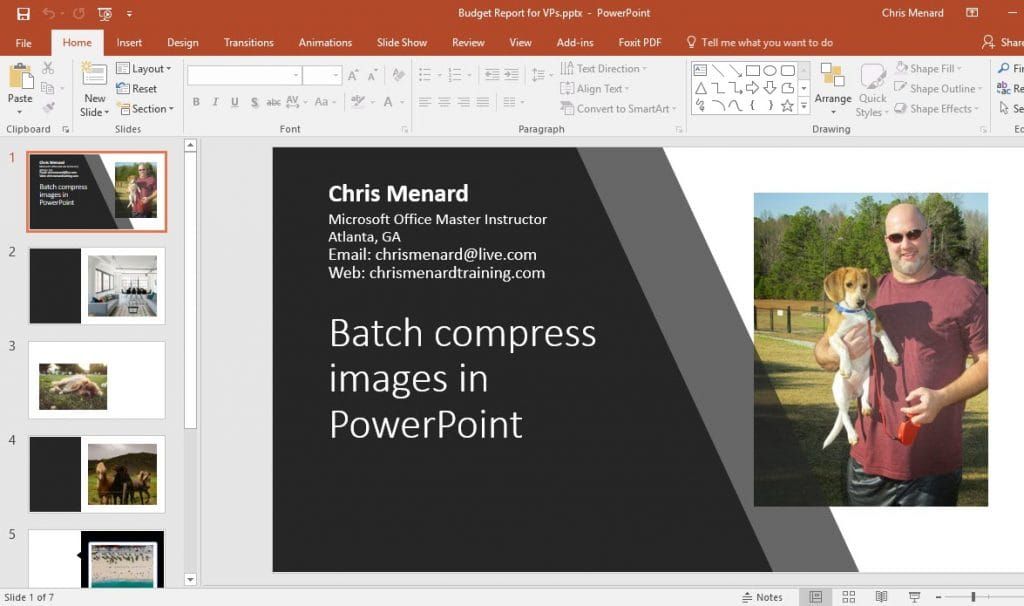Click the underline formatting icon
The height and width of the screenshot is (606, 1024).
click(x=234, y=102)
